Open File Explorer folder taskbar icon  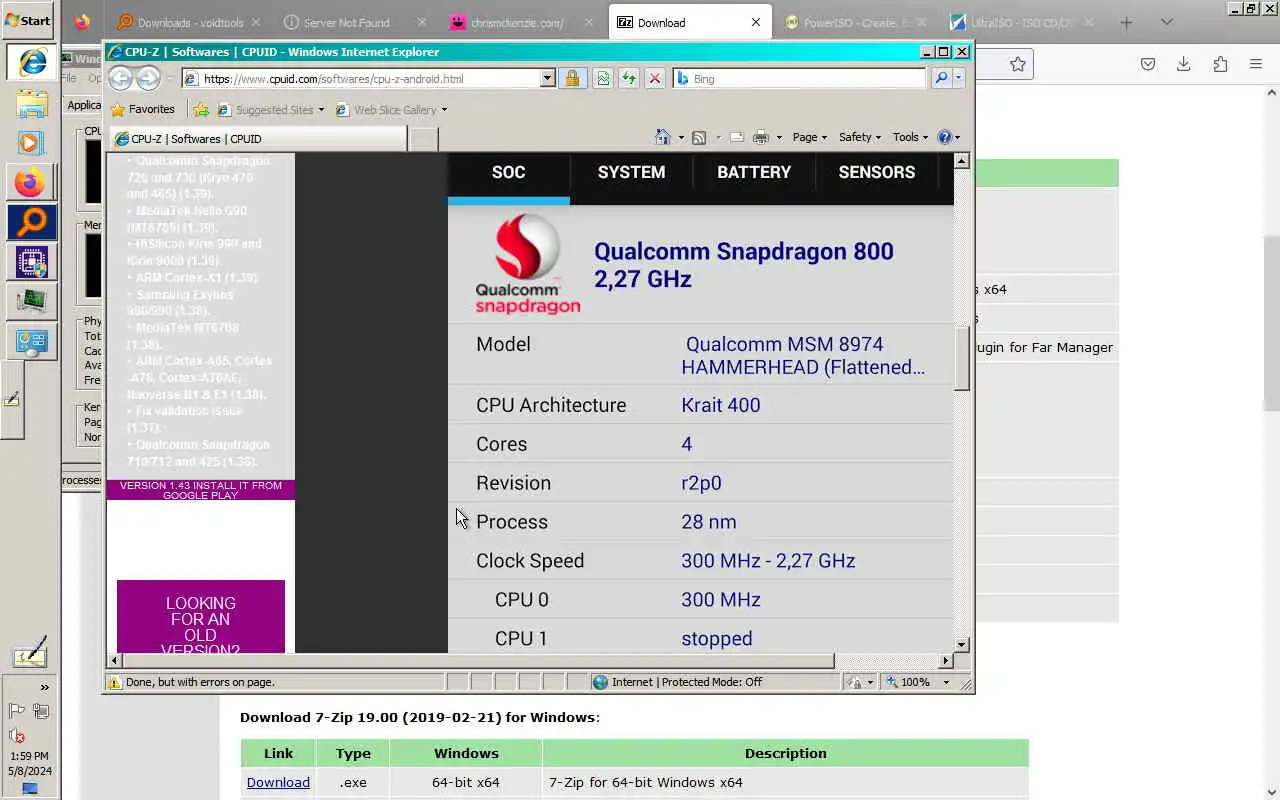pos(32,104)
